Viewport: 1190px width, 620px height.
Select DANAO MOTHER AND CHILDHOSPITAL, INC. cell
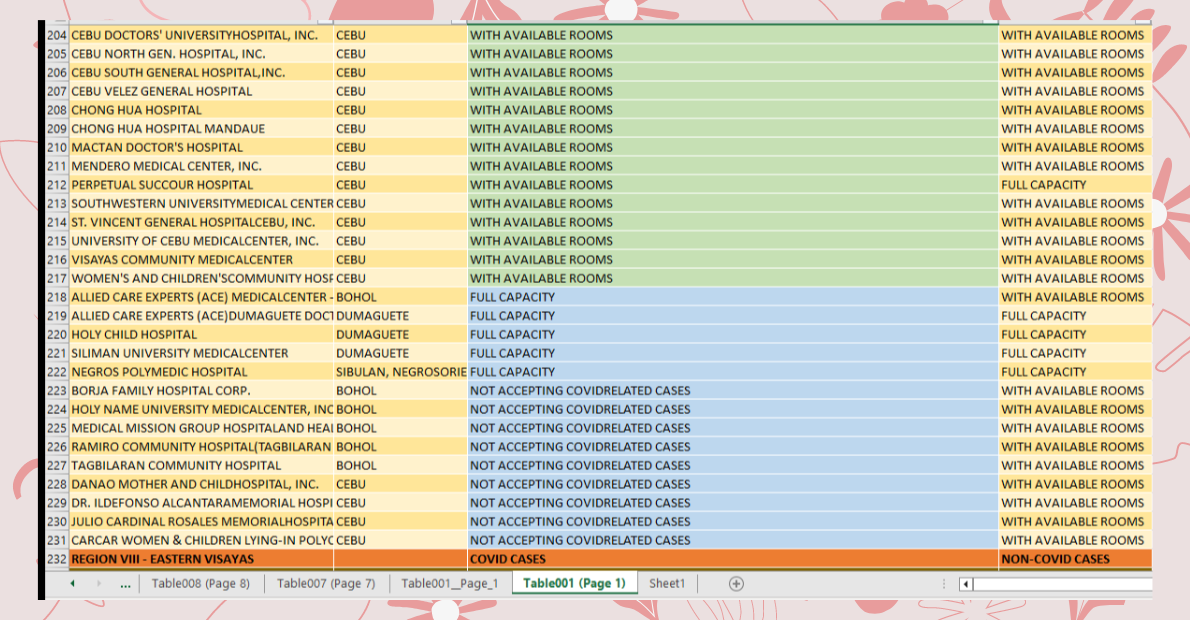(x=201, y=484)
